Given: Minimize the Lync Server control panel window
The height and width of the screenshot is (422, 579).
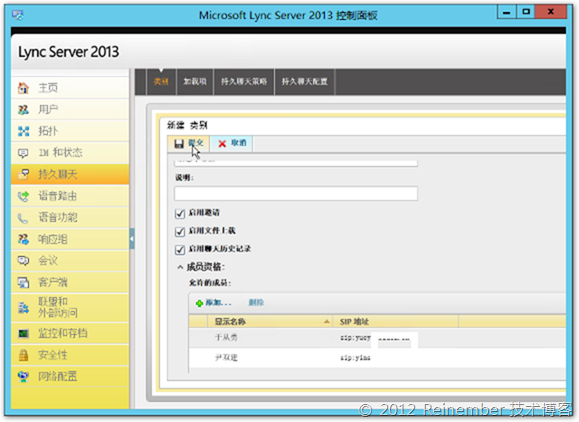Looking at the screenshot, I should coord(507,12).
